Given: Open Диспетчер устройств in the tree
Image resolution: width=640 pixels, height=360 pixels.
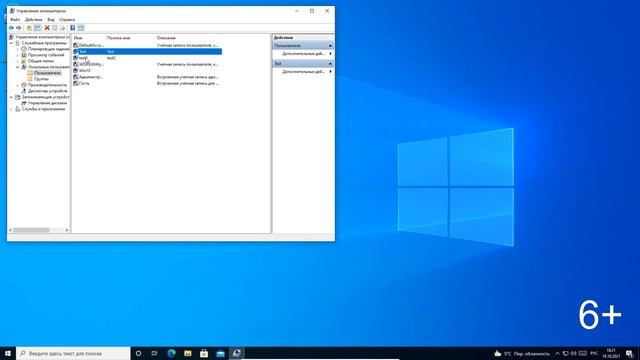Looking at the screenshot, I should (47, 91).
